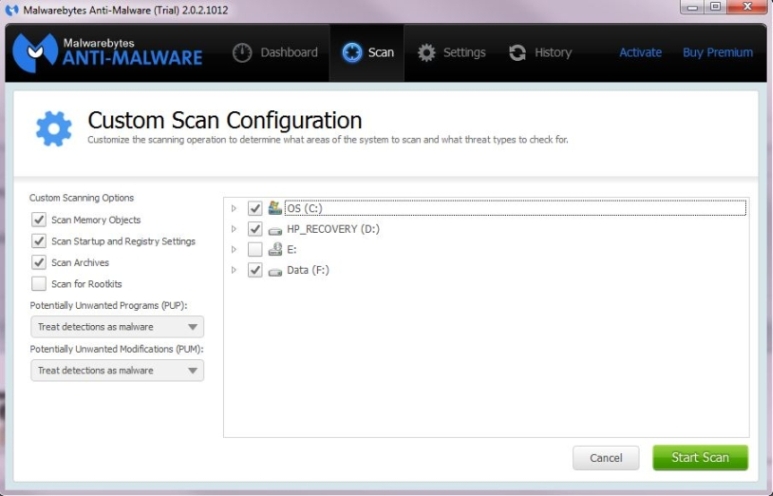Viewport: 773px width, 496px height.
Task: Expand the OS (C:) drive tree
Action: click(x=234, y=208)
